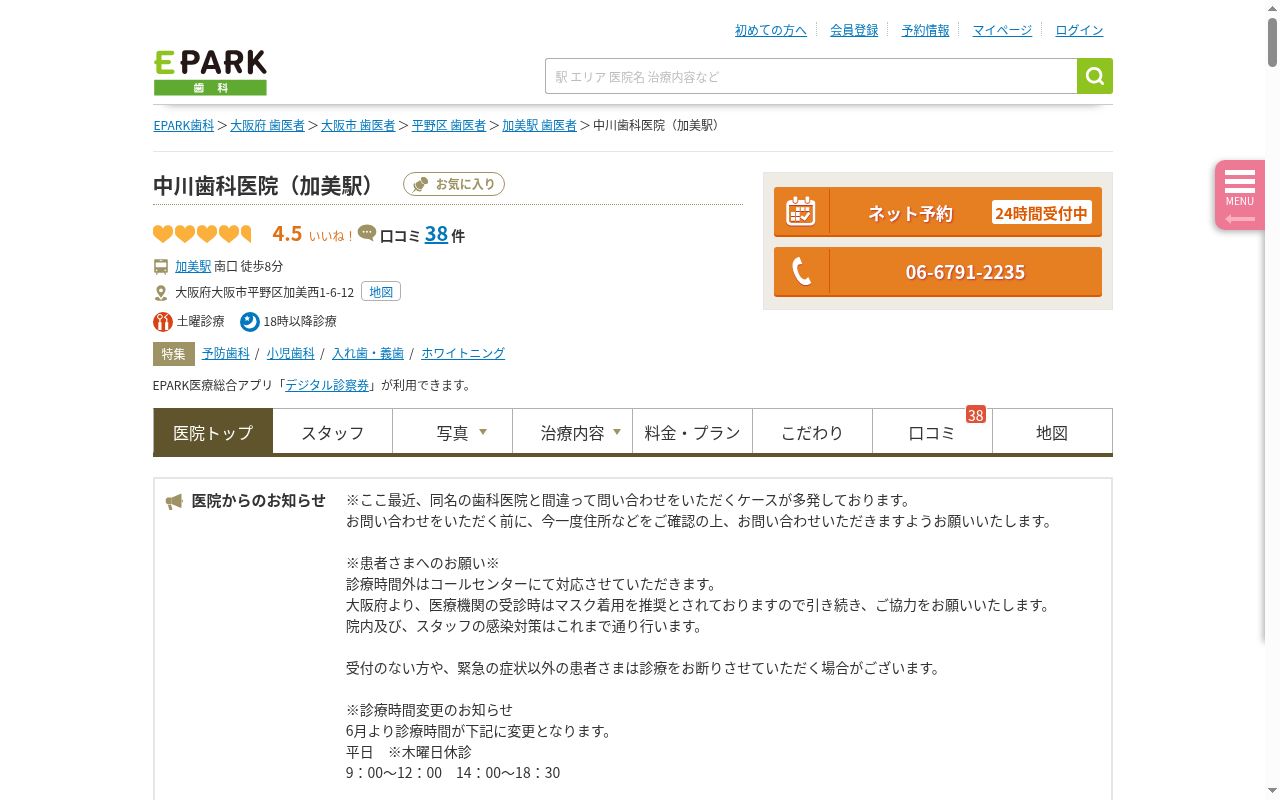The height and width of the screenshot is (800, 1280).
Task: Click the 特集 label
Action: (x=174, y=353)
